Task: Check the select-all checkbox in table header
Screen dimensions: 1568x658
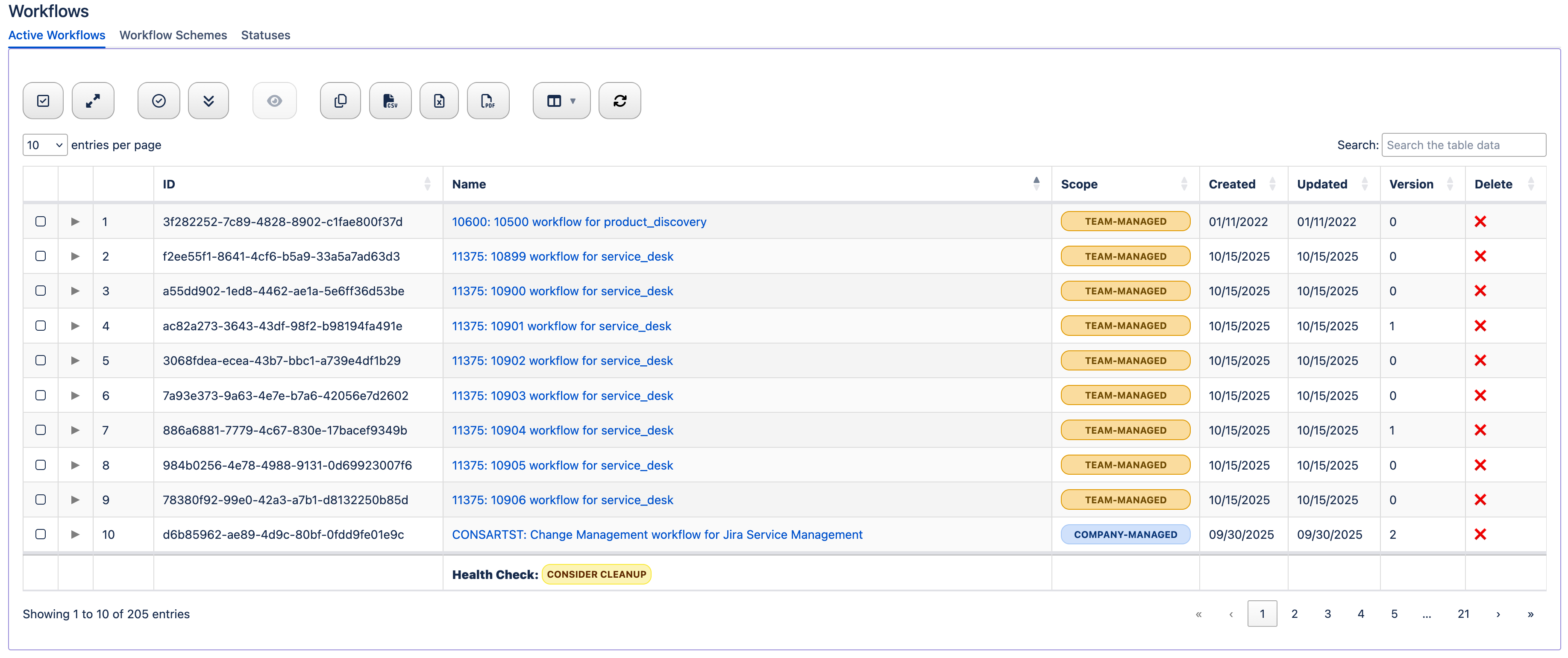Action: coord(43,100)
